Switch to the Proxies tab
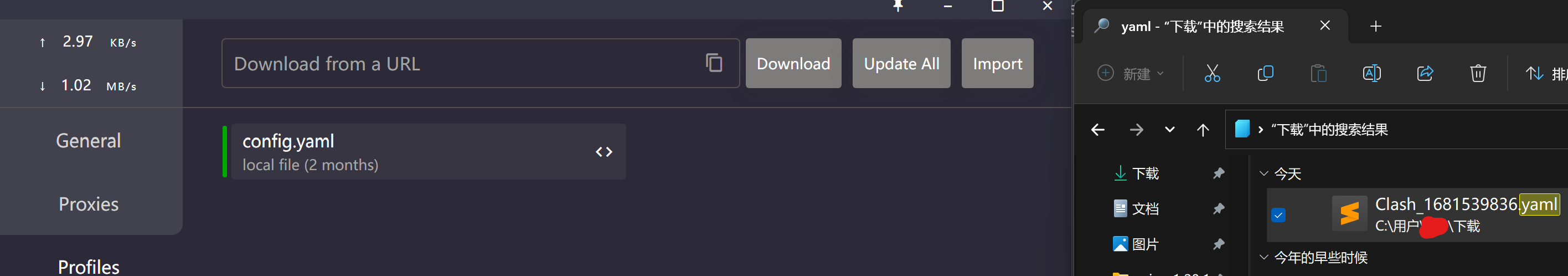1568x276 pixels. pyautogui.click(x=89, y=204)
